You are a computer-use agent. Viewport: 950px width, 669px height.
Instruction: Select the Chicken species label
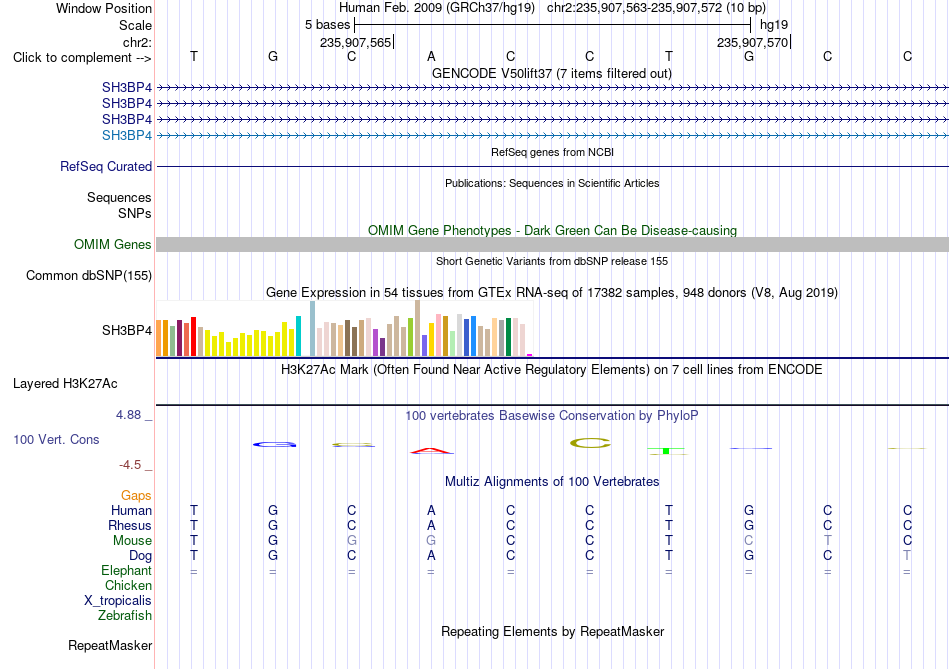[128, 585]
